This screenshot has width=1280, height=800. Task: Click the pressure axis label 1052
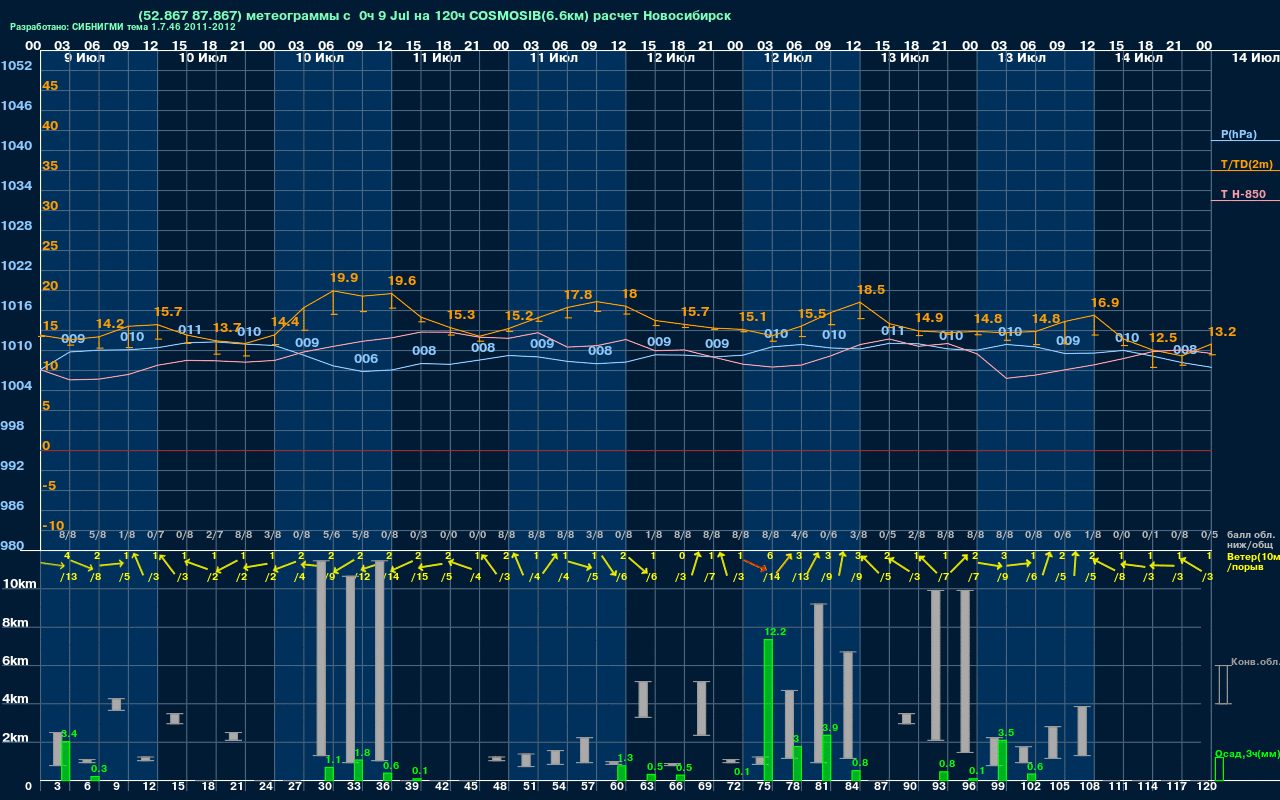16,66
